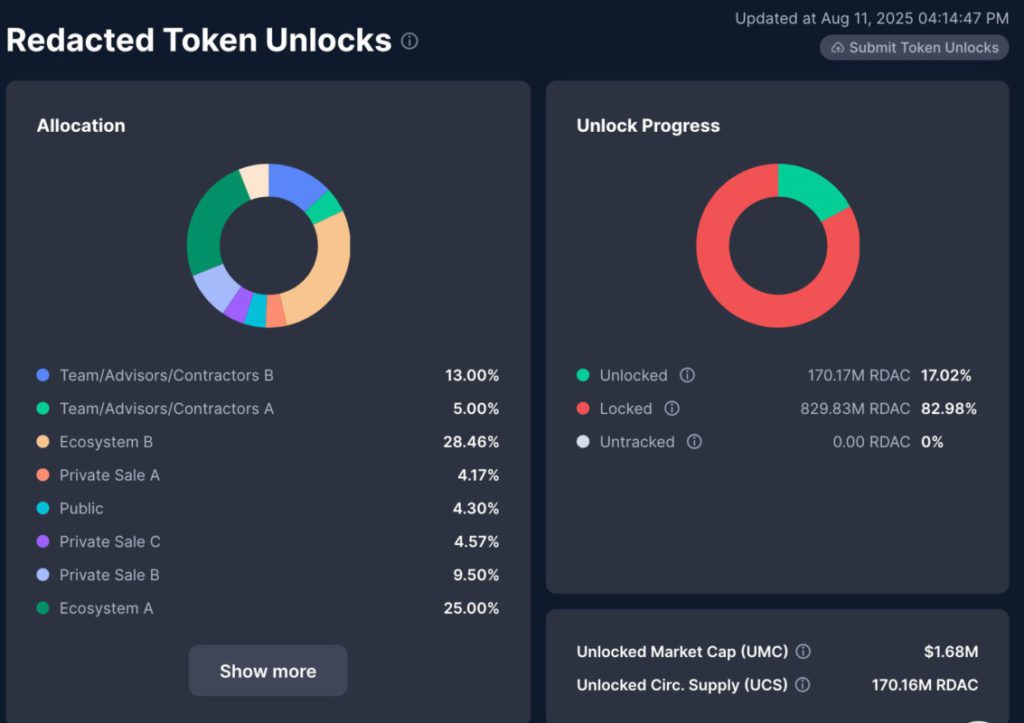Click Ecosystem A dark green color dot

click(x=43, y=608)
